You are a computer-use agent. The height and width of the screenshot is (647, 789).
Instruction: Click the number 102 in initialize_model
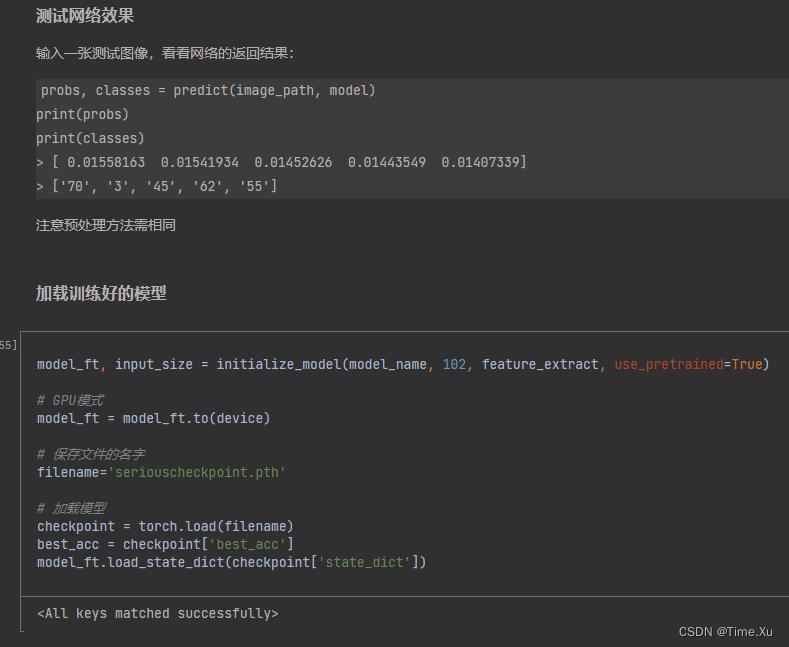tap(454, 364)
